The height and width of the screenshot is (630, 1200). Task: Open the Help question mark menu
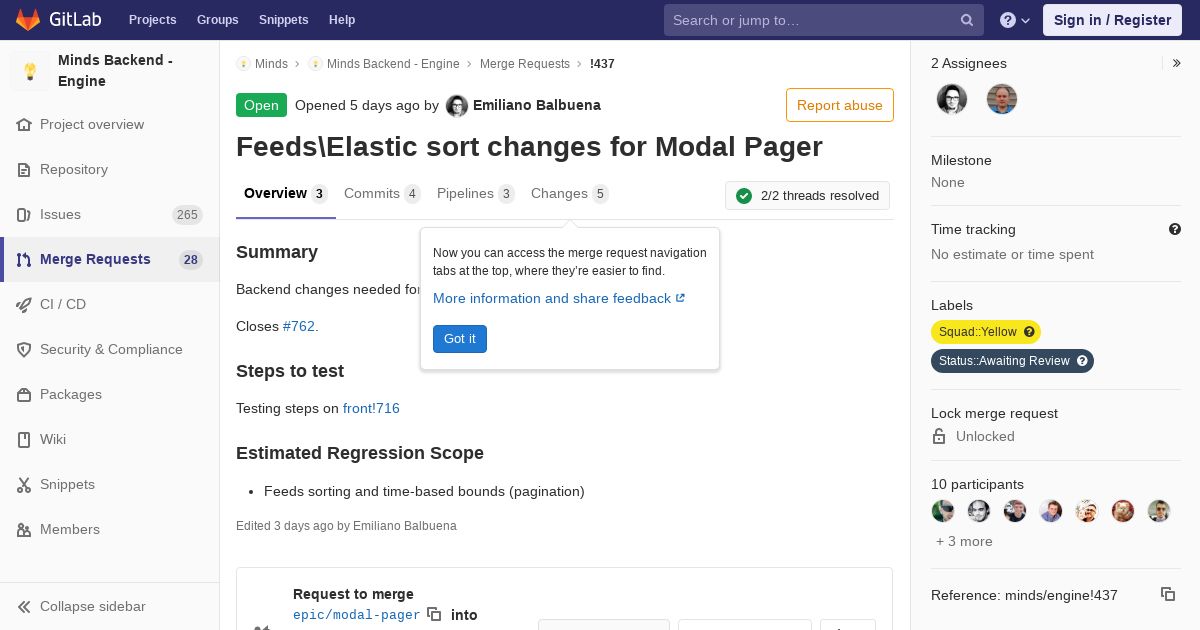1015,20
